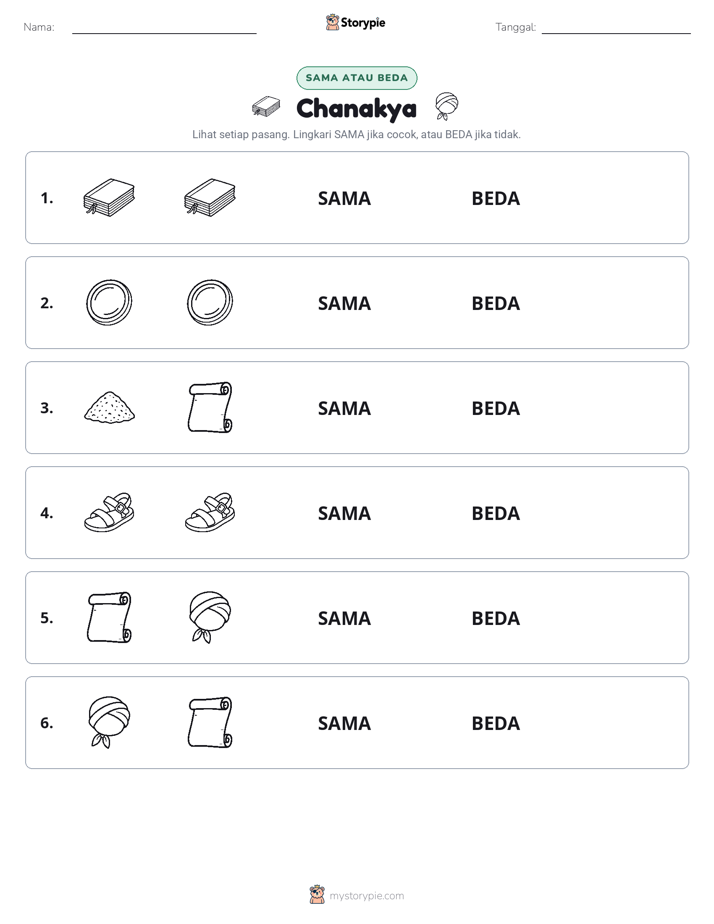Open the mystorypie.com footer link

click(366, 896)
